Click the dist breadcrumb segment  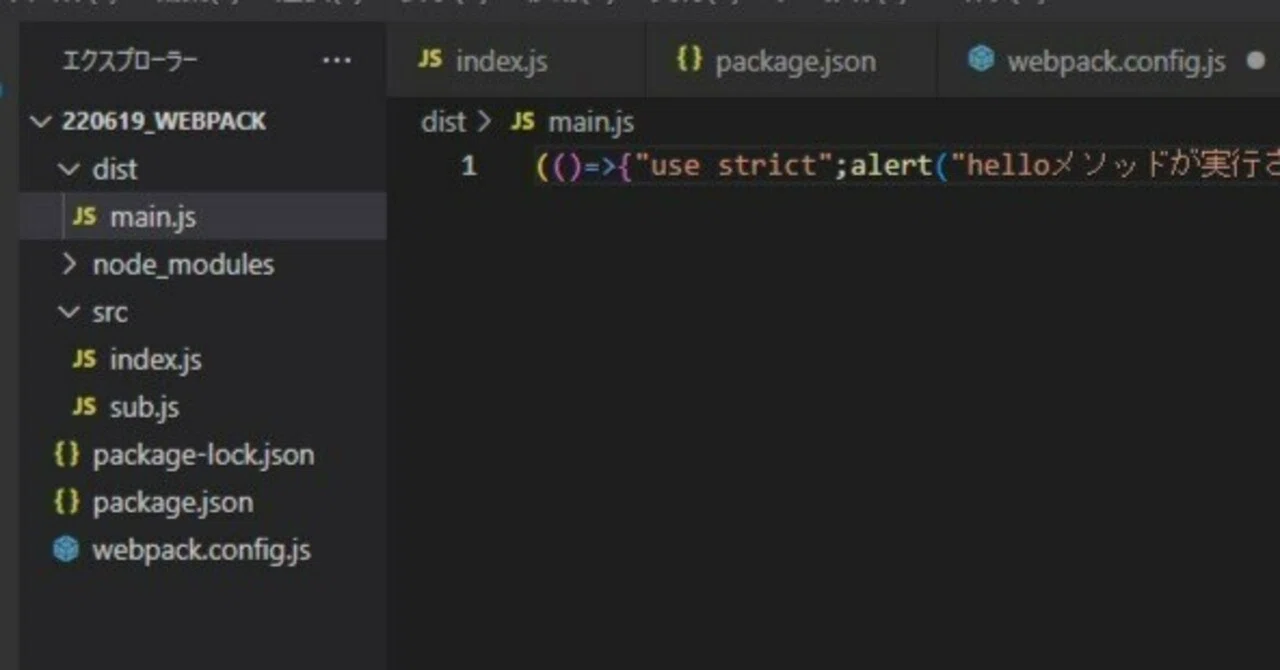(443, 122)
